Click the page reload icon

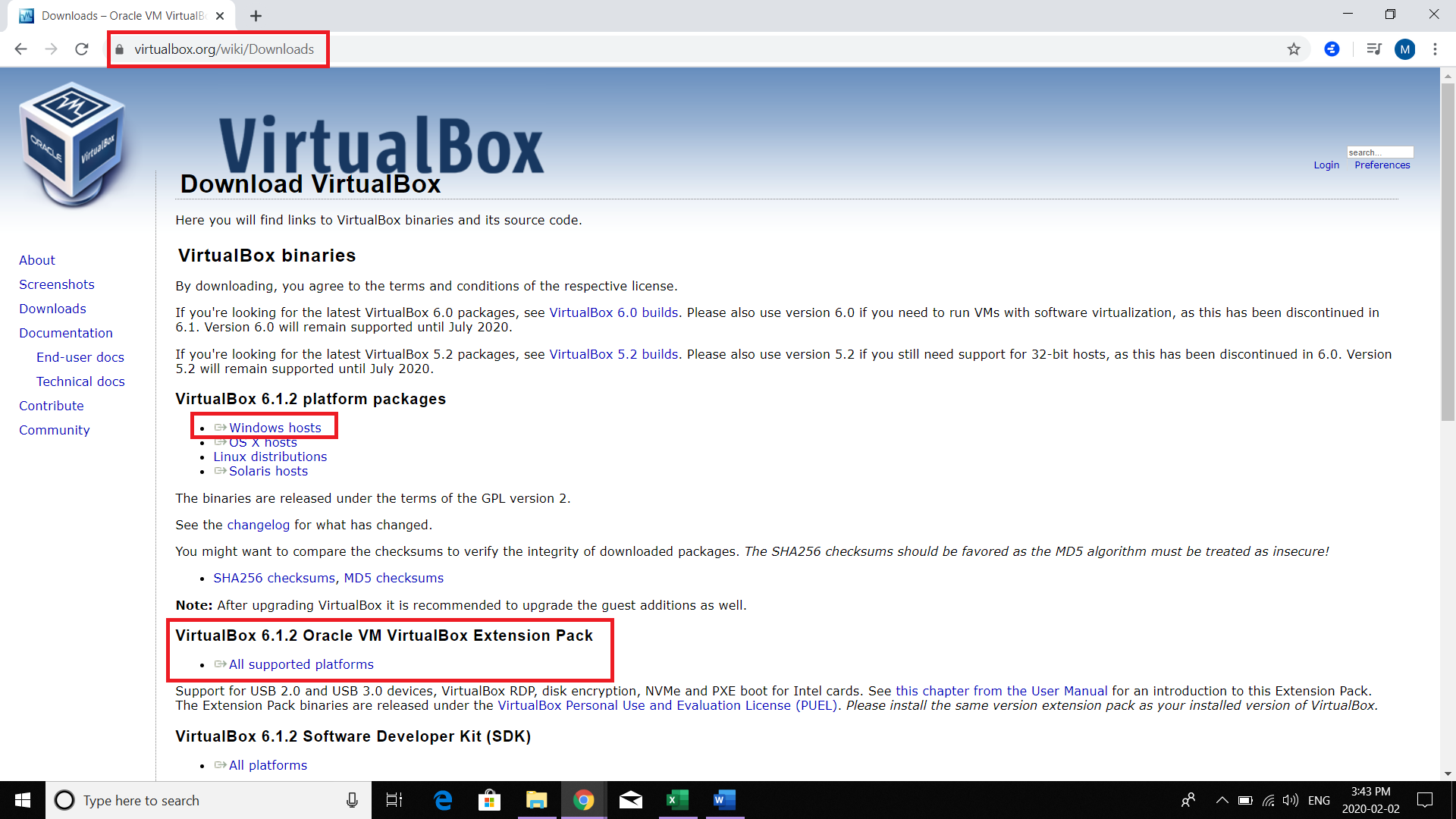(84, 49)
